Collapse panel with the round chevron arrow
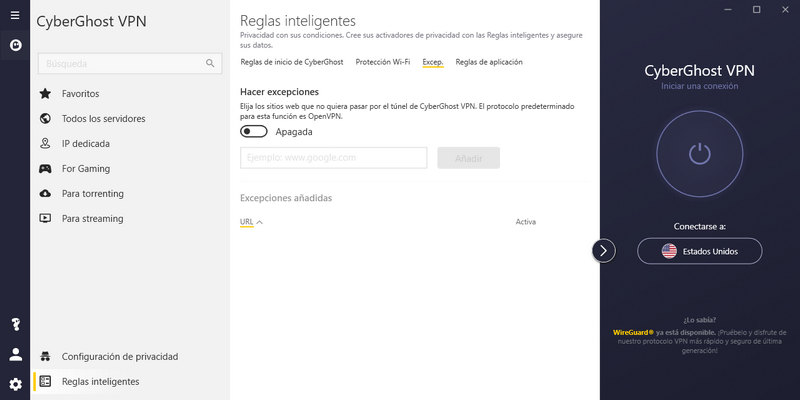 point(604,251)
